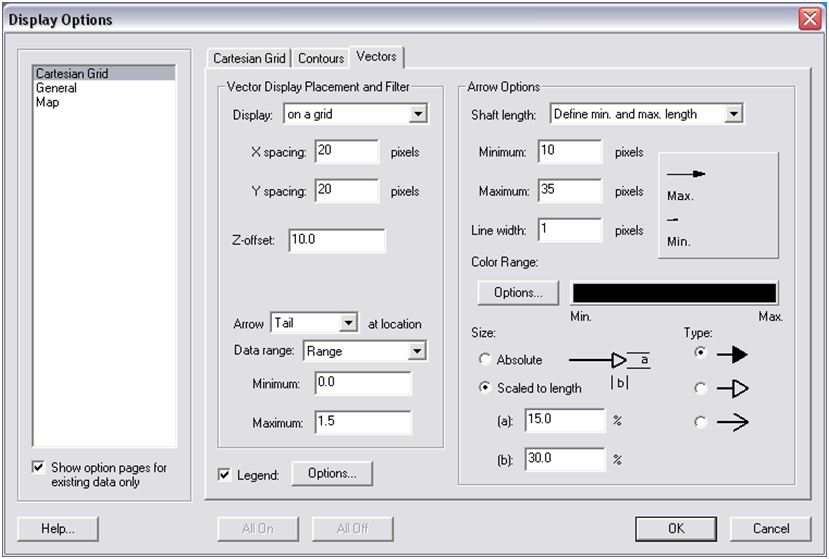The height and width of the screenshot is (559, 829).
Task: Click the Line width input field
Action: [570, 230]
